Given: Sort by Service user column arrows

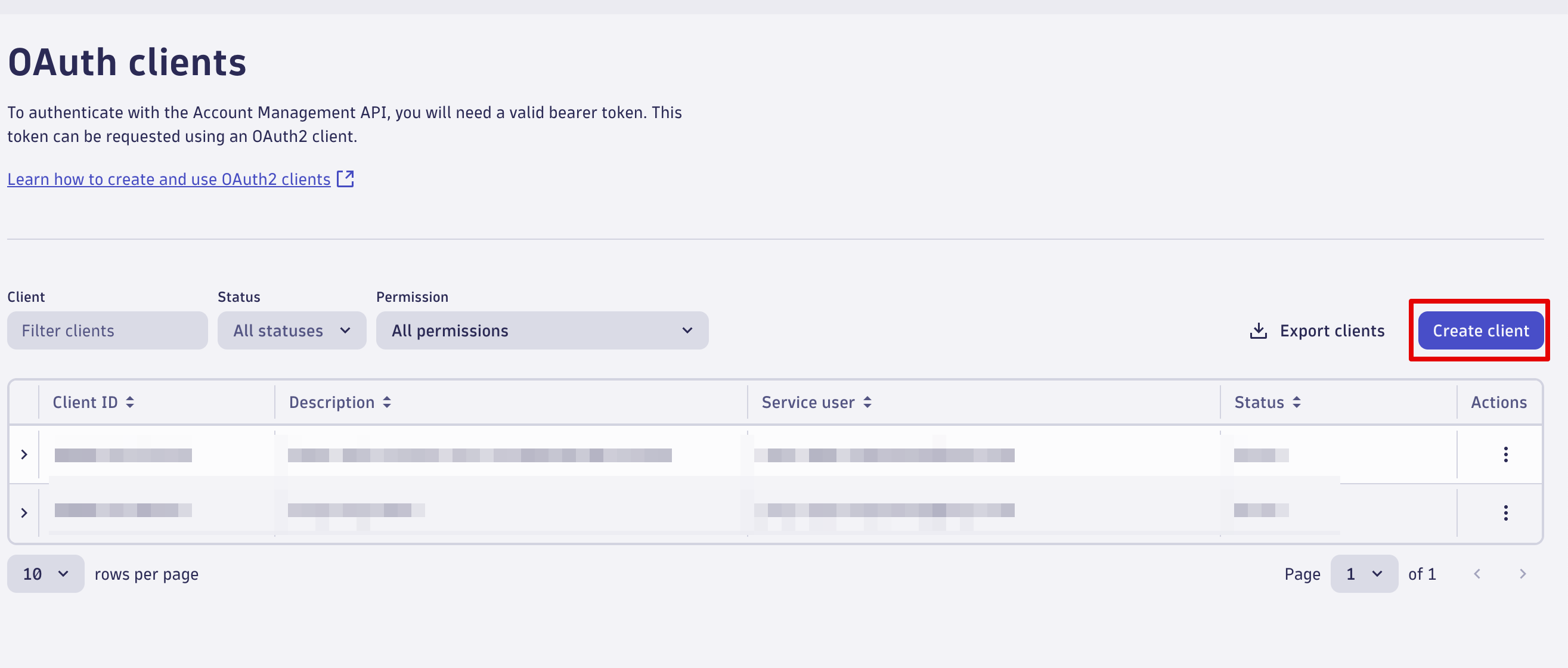Looking at the screenshot, I should (867, 403).
